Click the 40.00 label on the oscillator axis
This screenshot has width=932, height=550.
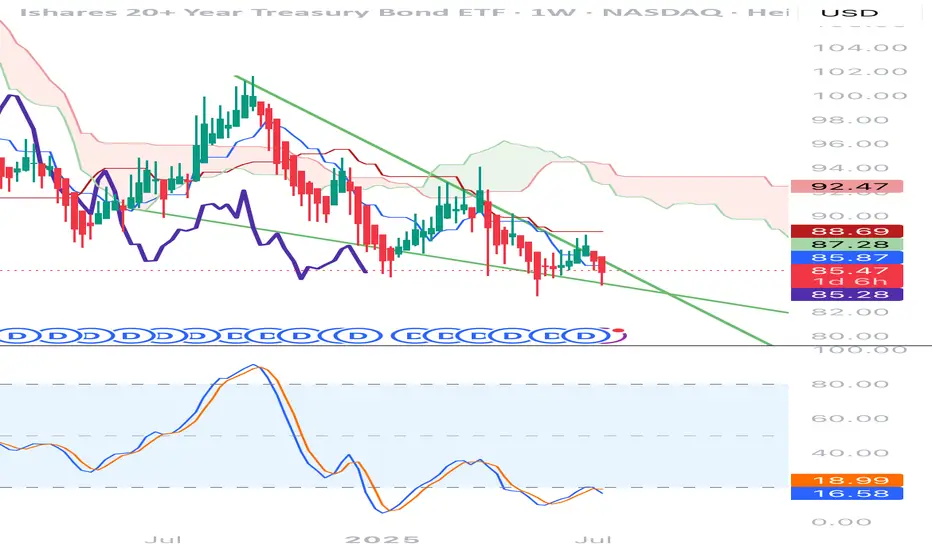click(850, 452)
